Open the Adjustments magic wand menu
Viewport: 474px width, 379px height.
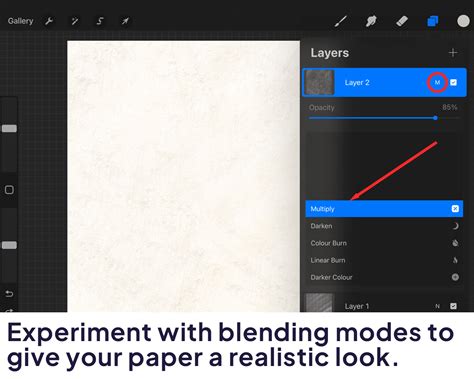[x=75, y=21]
